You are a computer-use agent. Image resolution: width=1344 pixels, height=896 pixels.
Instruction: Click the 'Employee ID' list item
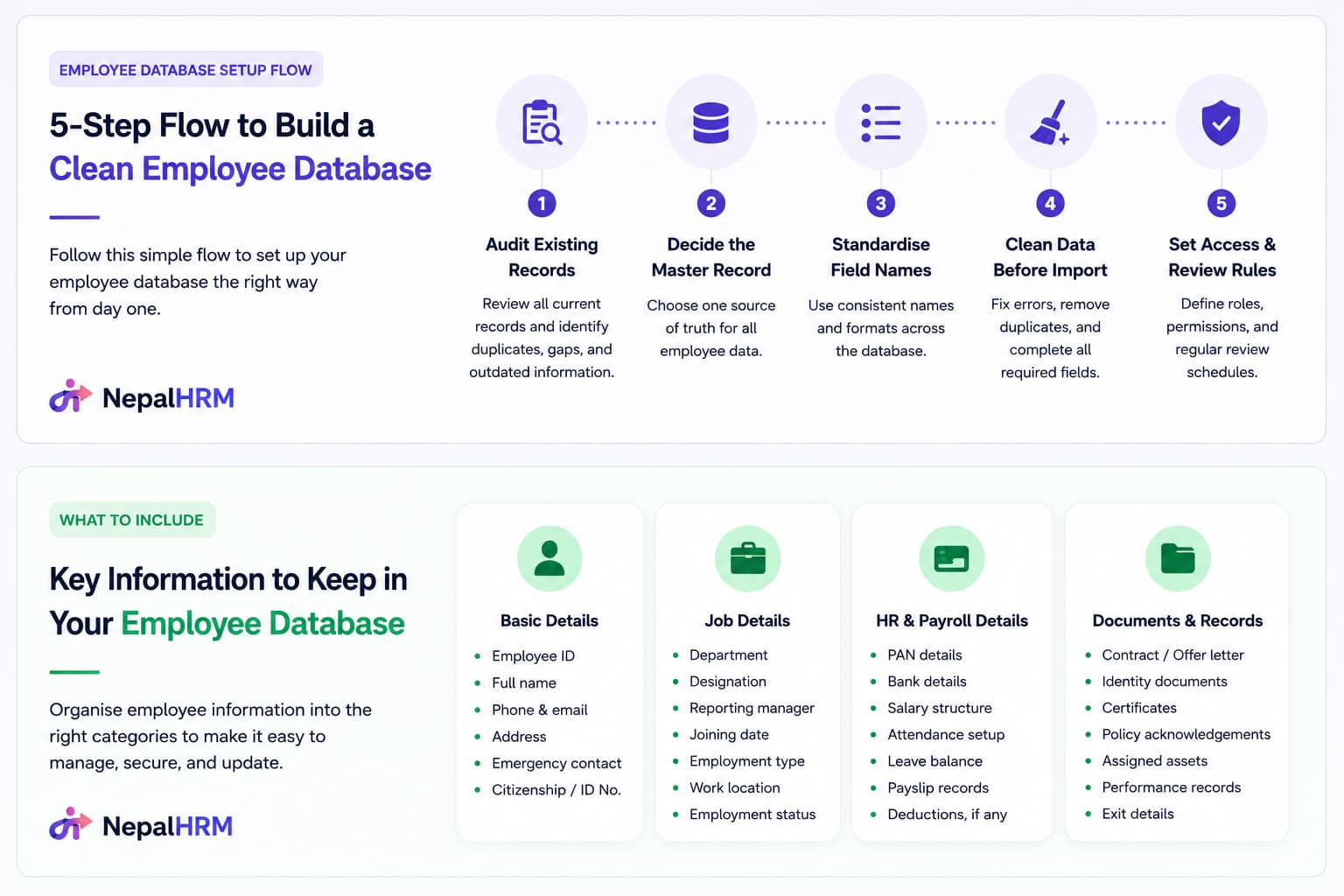pos(533,655)
